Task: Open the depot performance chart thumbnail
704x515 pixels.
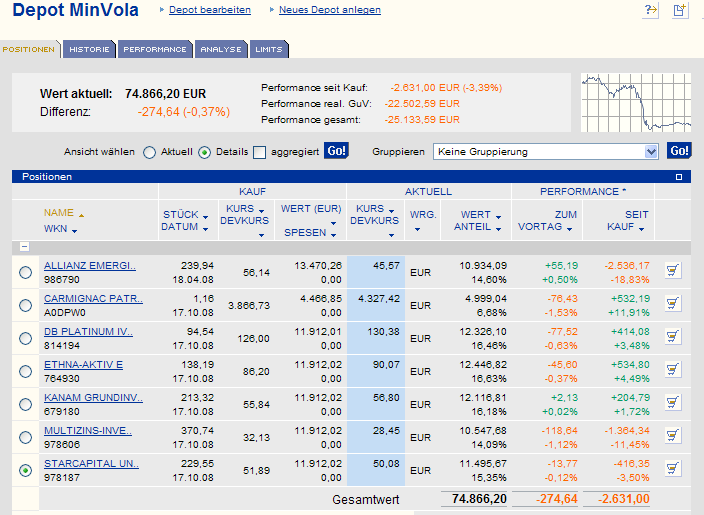Action: (636, 103)
